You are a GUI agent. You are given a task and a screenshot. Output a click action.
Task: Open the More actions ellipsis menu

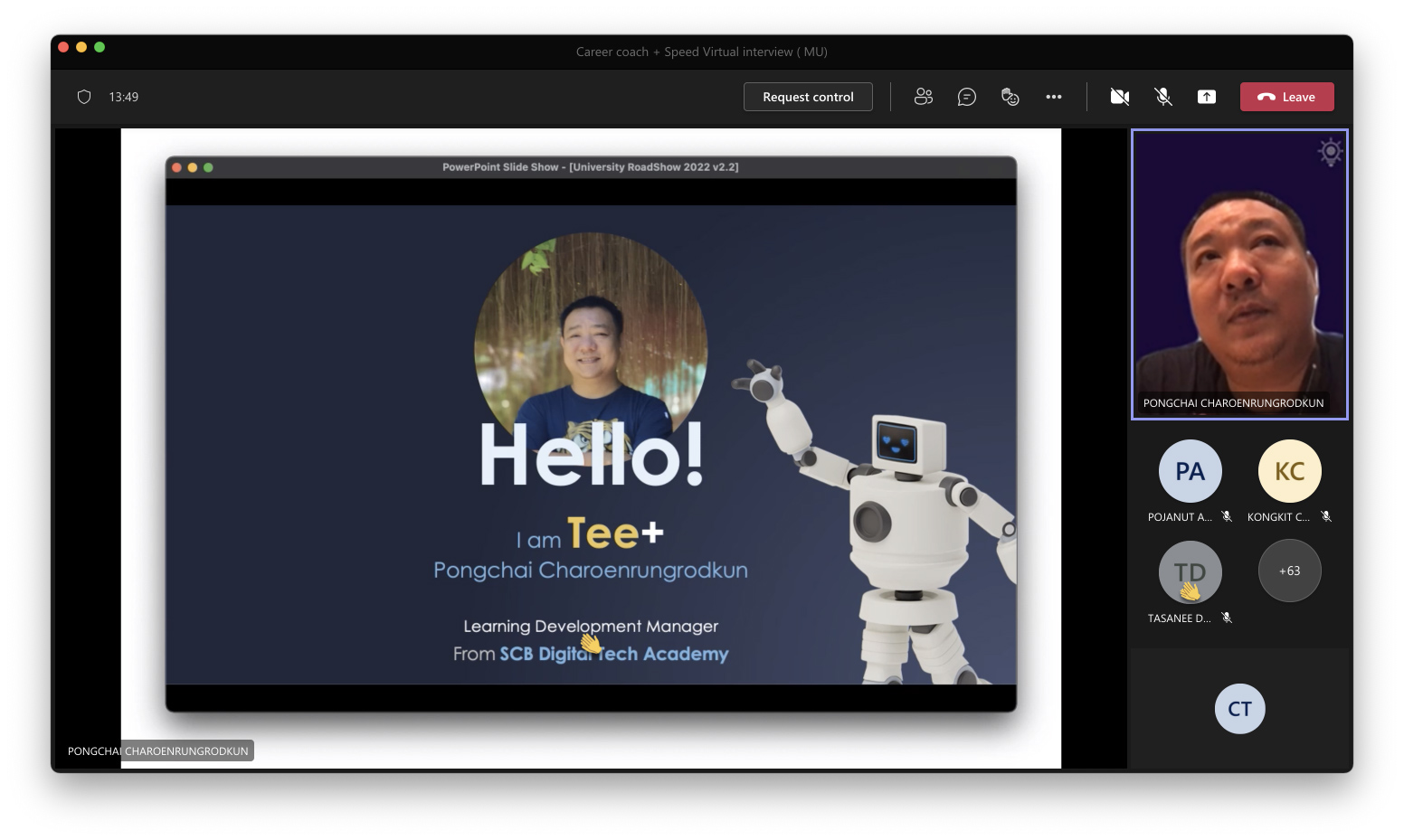point(1053,97)
